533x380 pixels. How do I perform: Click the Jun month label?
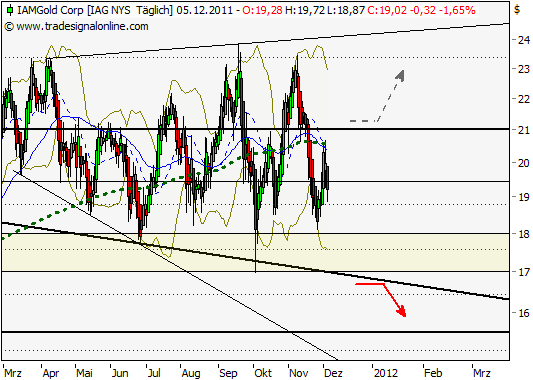120,373
